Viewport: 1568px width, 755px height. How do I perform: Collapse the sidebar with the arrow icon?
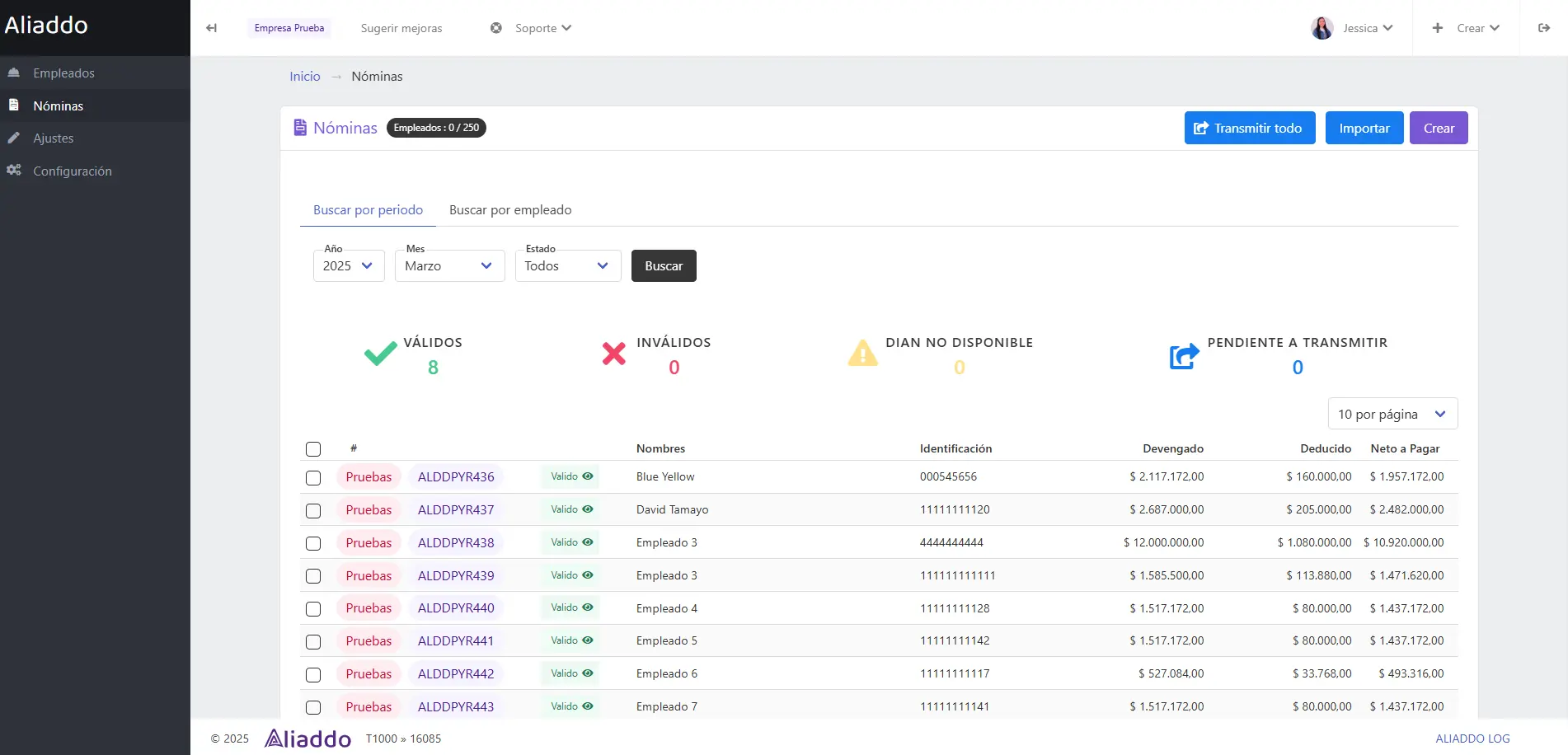(x=212, y=28)
